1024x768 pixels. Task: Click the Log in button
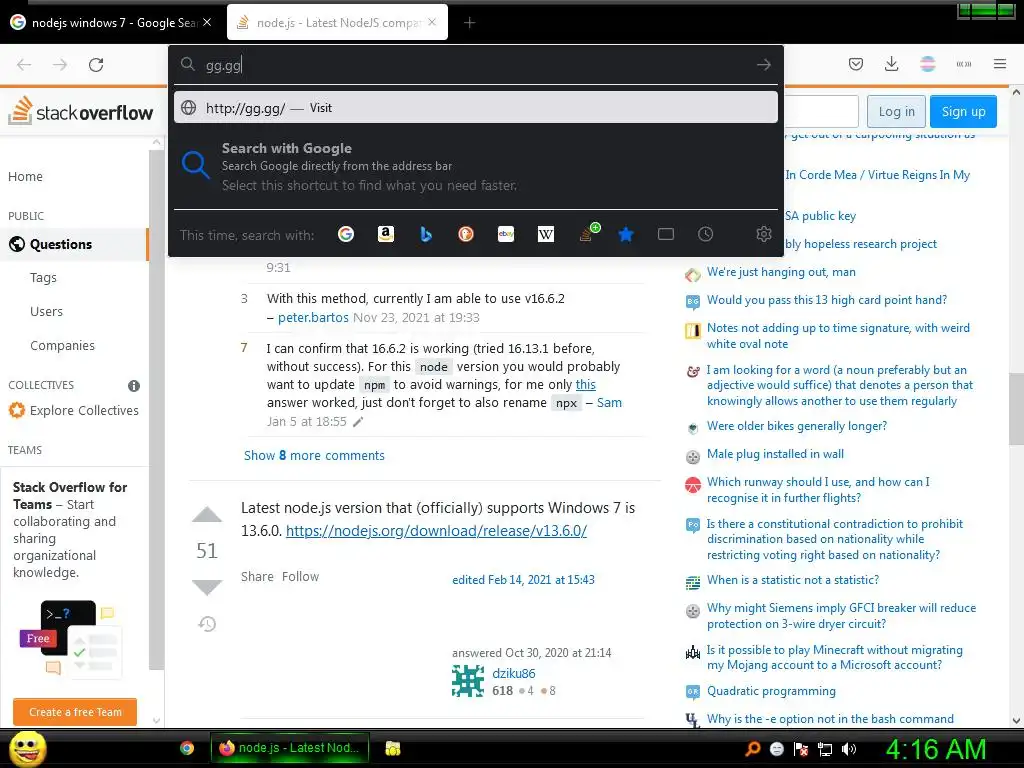[896, 112]
